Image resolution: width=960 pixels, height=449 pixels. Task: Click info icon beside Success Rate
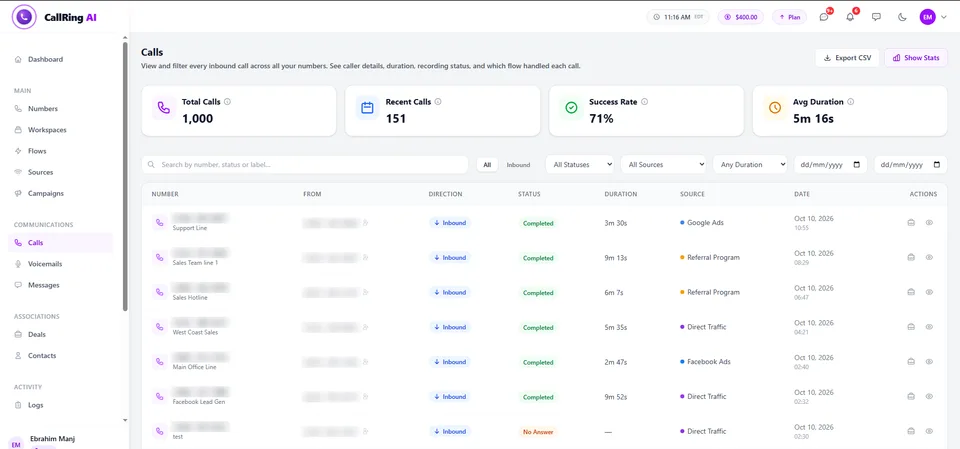click(x=644, y=102)
